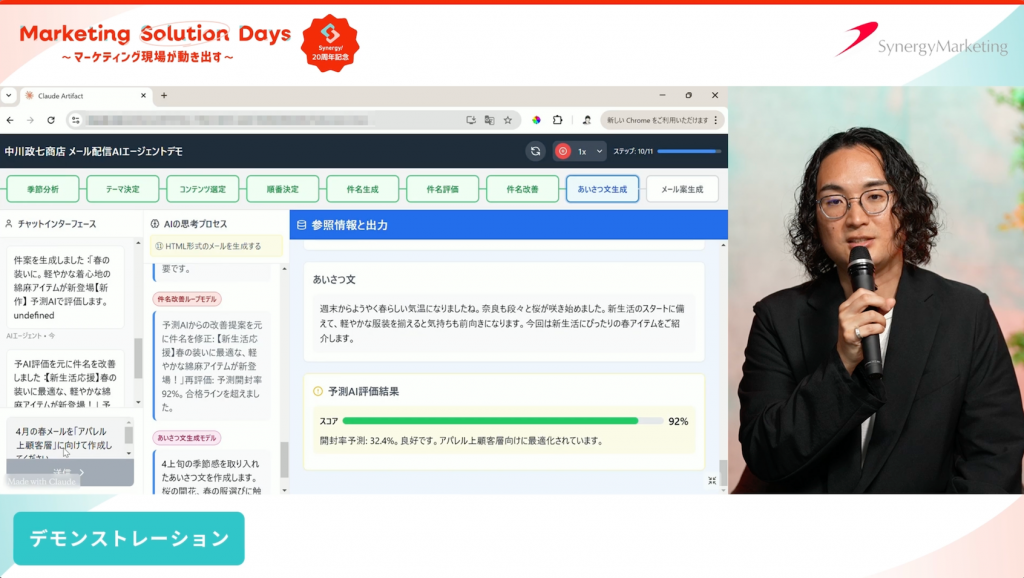Viewport: 1024px width, 578px height.
Task: Click the あいさつ文 heading
Action: click(334, 280)
